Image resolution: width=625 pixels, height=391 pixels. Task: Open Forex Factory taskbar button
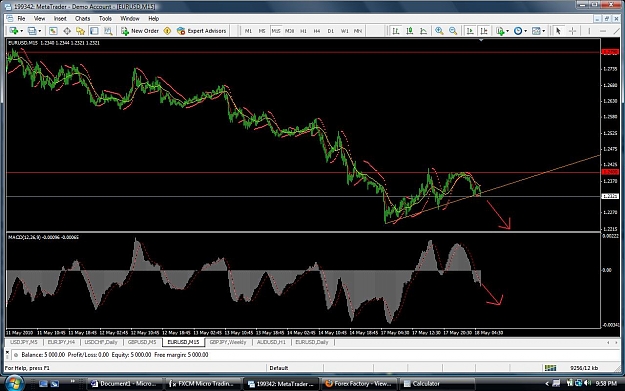[x=359, y=383]
